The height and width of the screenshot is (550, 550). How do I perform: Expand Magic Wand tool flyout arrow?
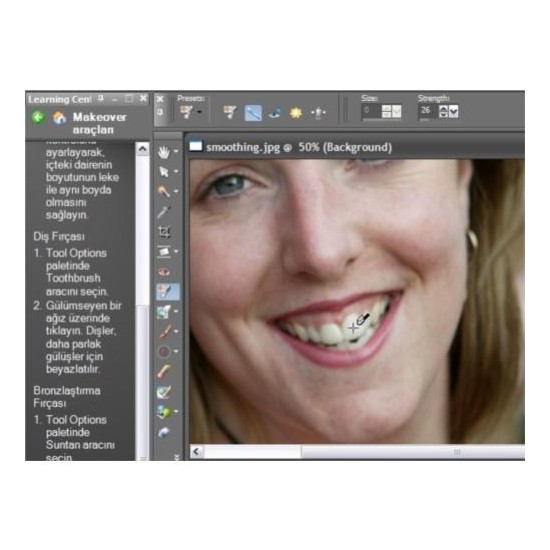click(x=176, y=191)
